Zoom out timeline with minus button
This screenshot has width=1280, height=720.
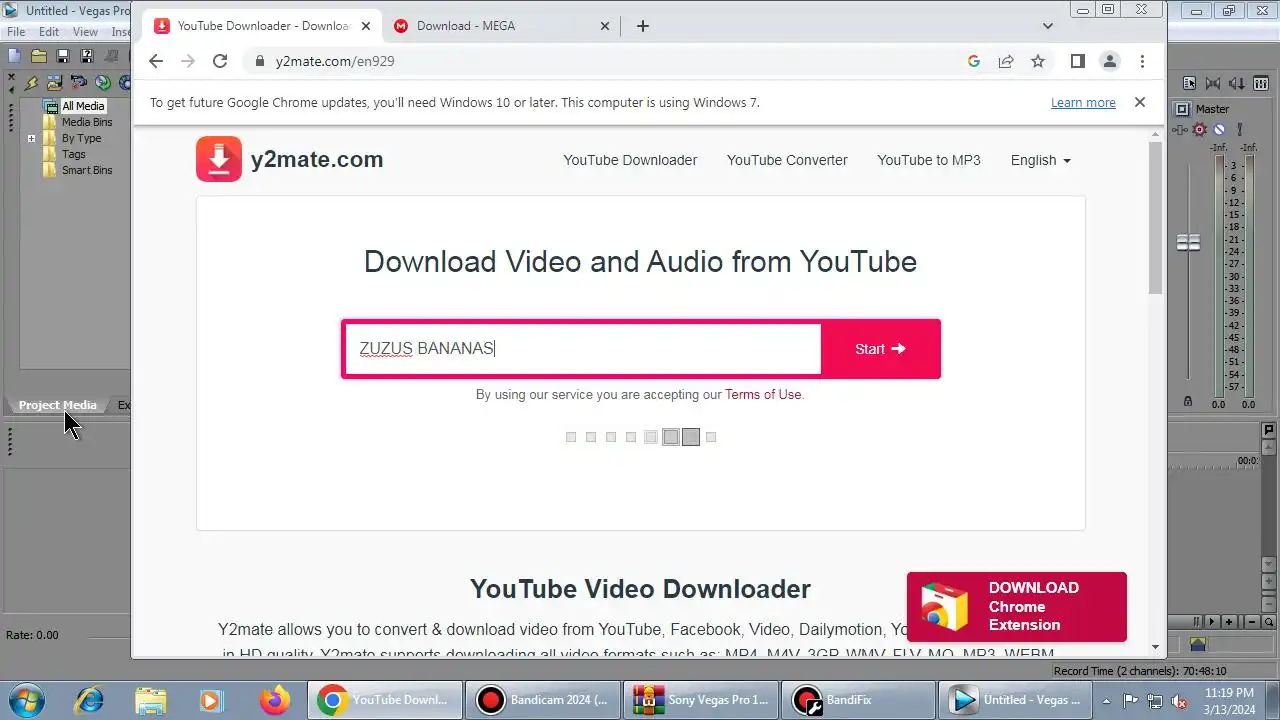[1252, 622]
